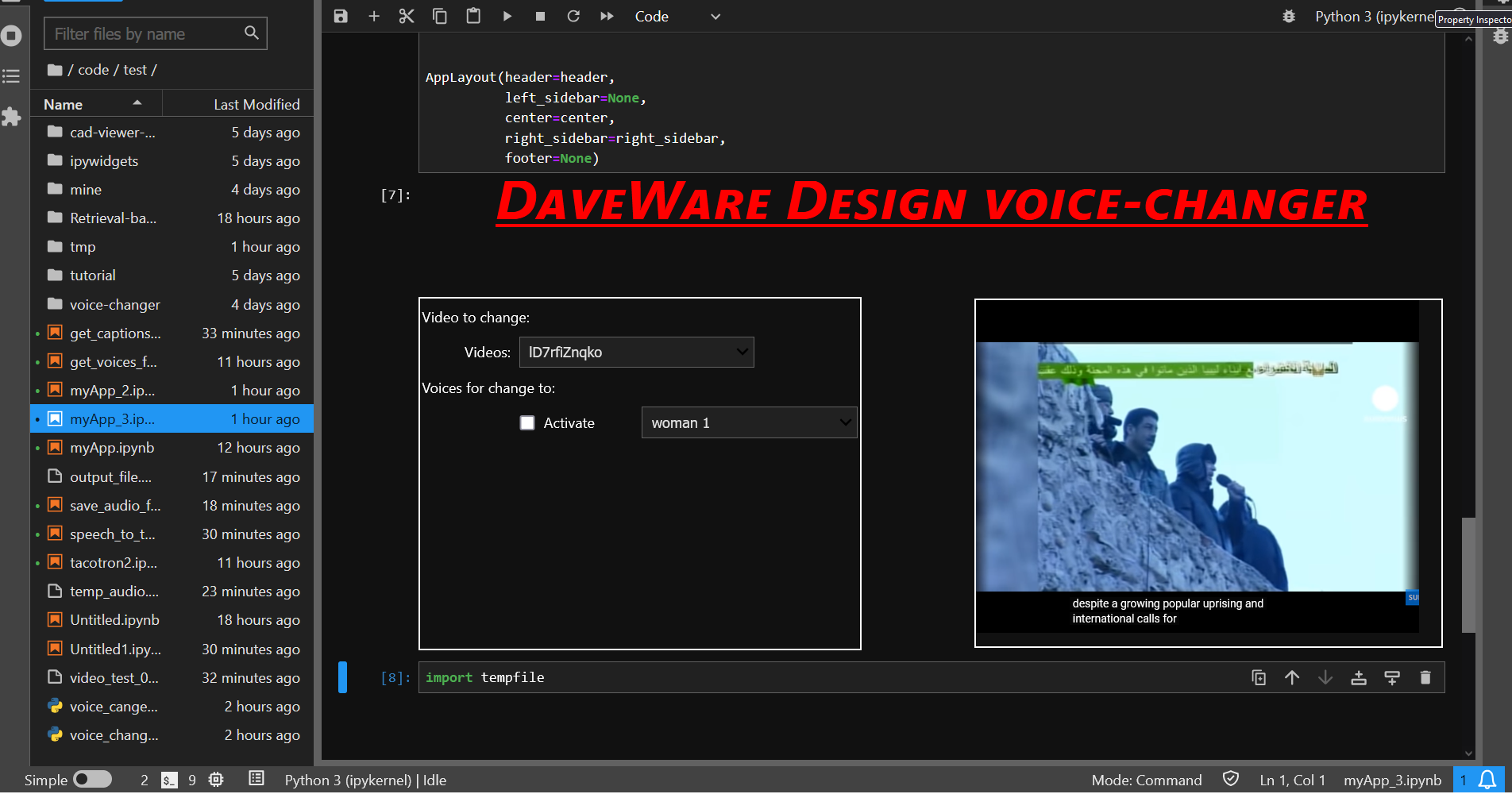Tick the Activate checkbox
1512x794 pixels.
pyautogui.click(x=527, y=423)
